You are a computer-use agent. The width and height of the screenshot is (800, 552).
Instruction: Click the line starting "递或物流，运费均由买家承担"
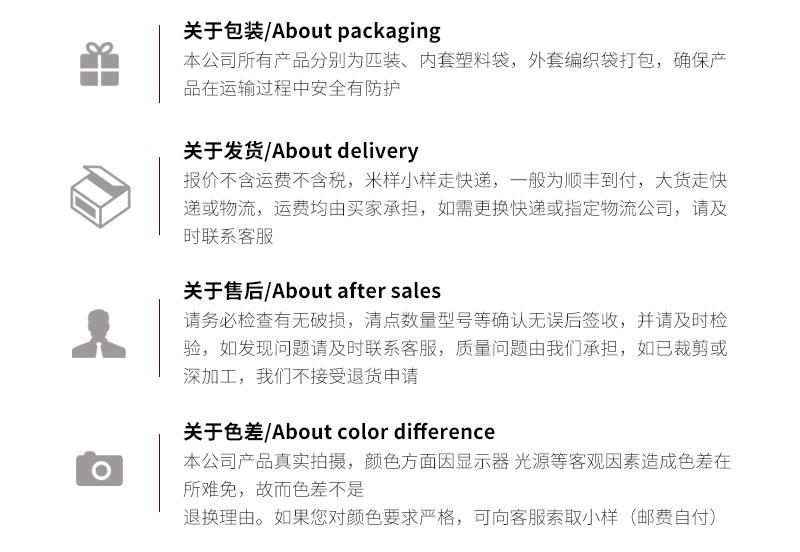[455, 209]
